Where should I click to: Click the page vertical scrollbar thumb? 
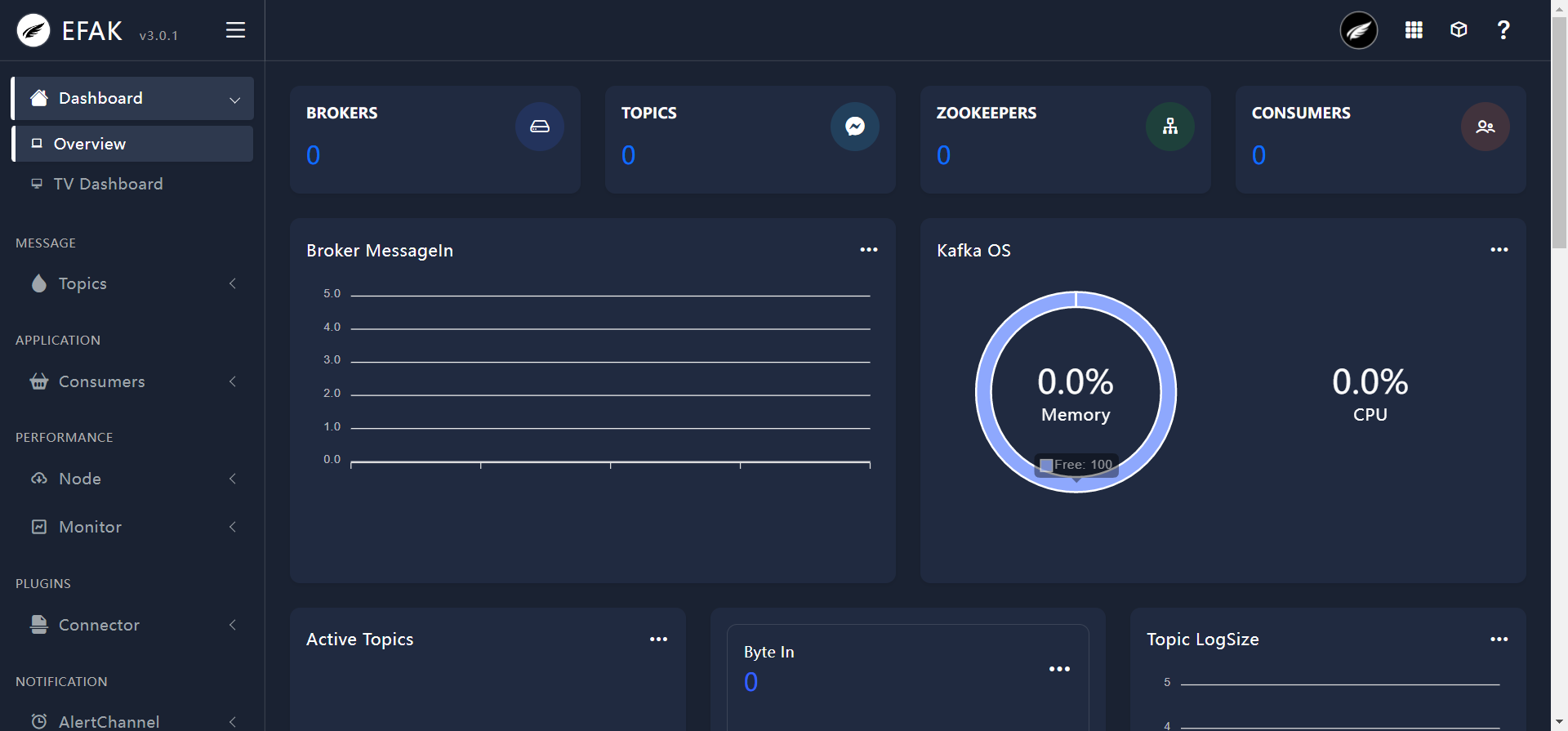pyautogui.click(x=1559, y=132)
